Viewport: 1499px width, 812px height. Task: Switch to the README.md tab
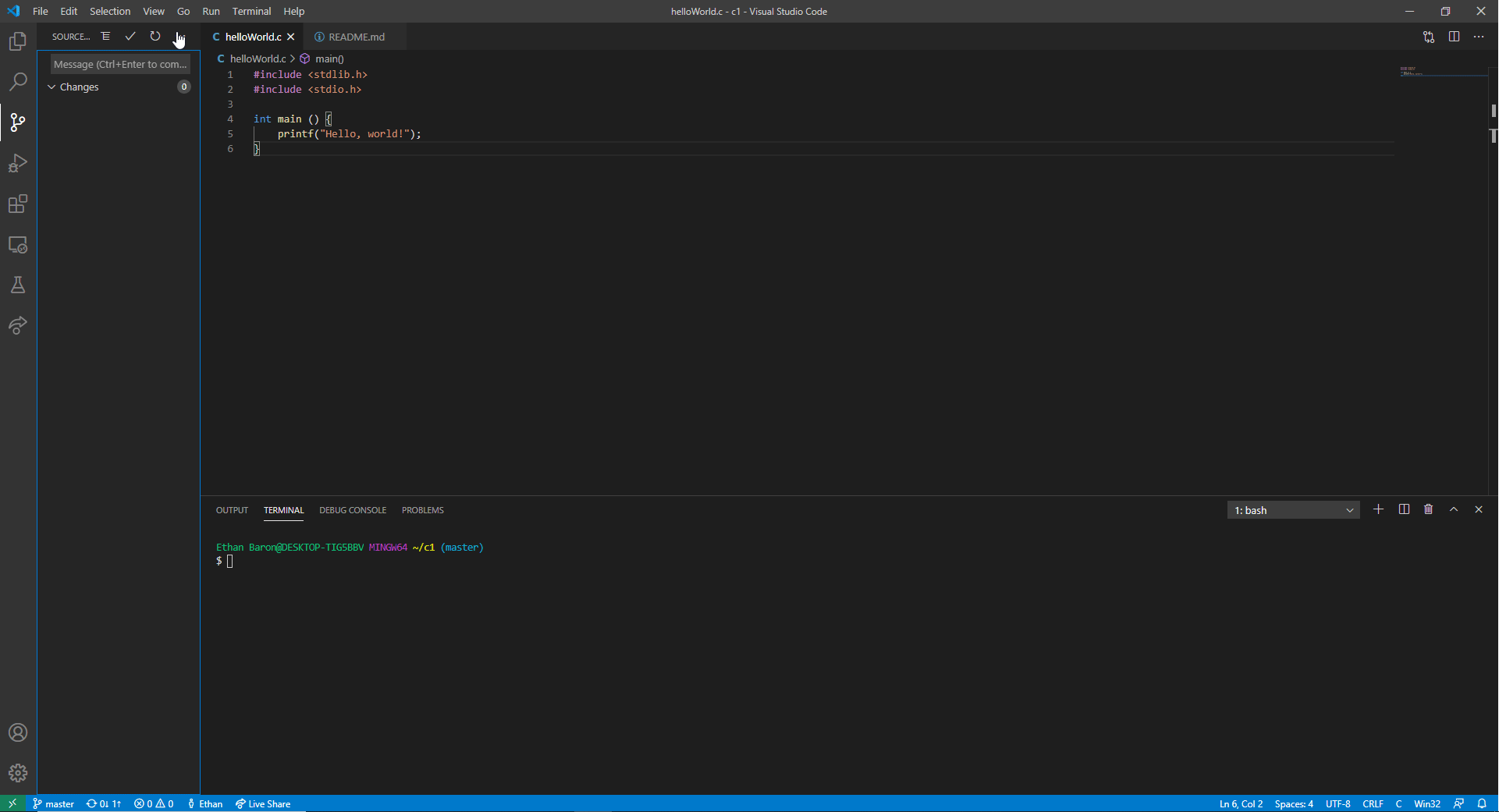[356, 37]
